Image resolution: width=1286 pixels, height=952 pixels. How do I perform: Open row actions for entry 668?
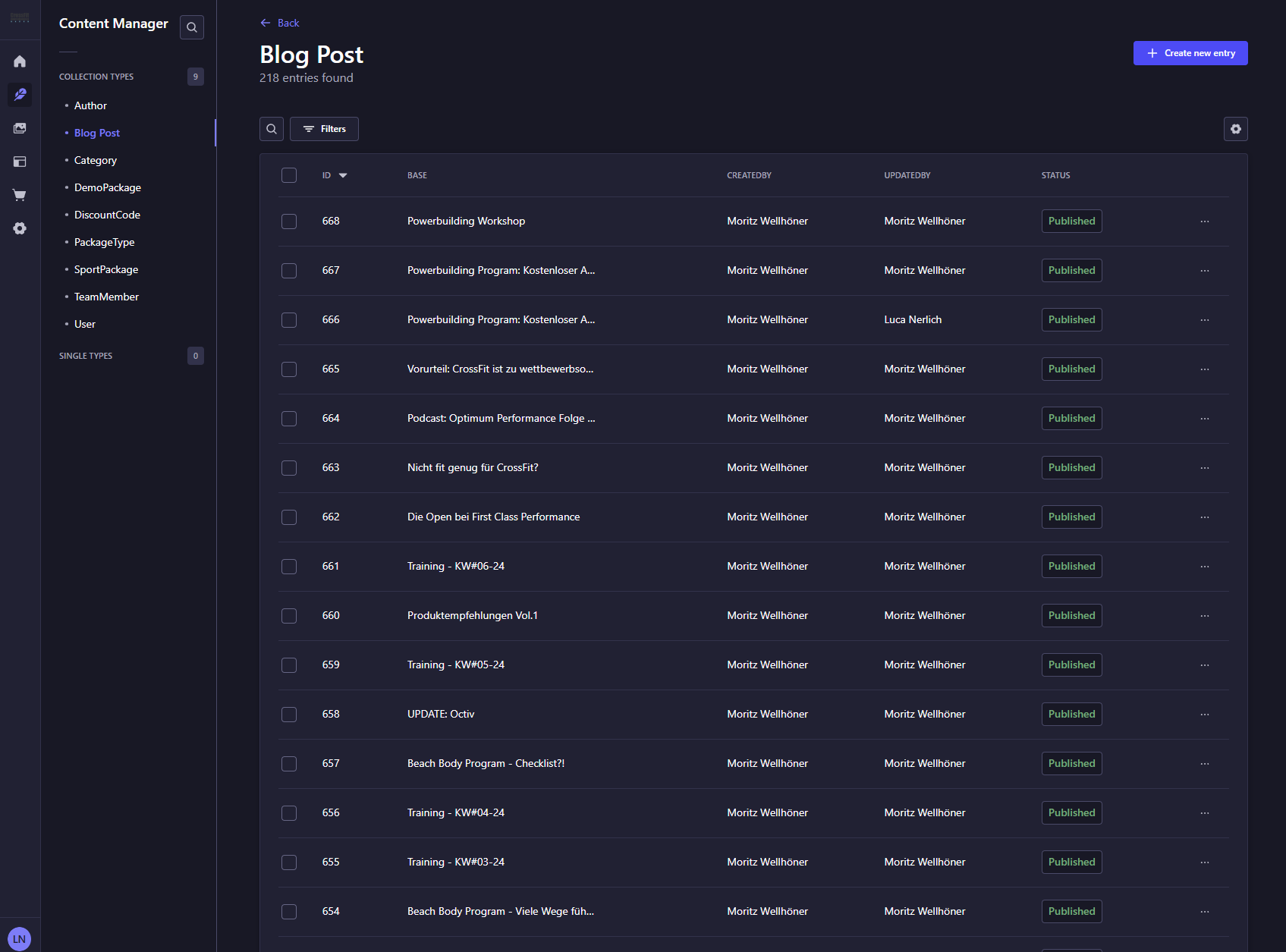click(1204, 222)
